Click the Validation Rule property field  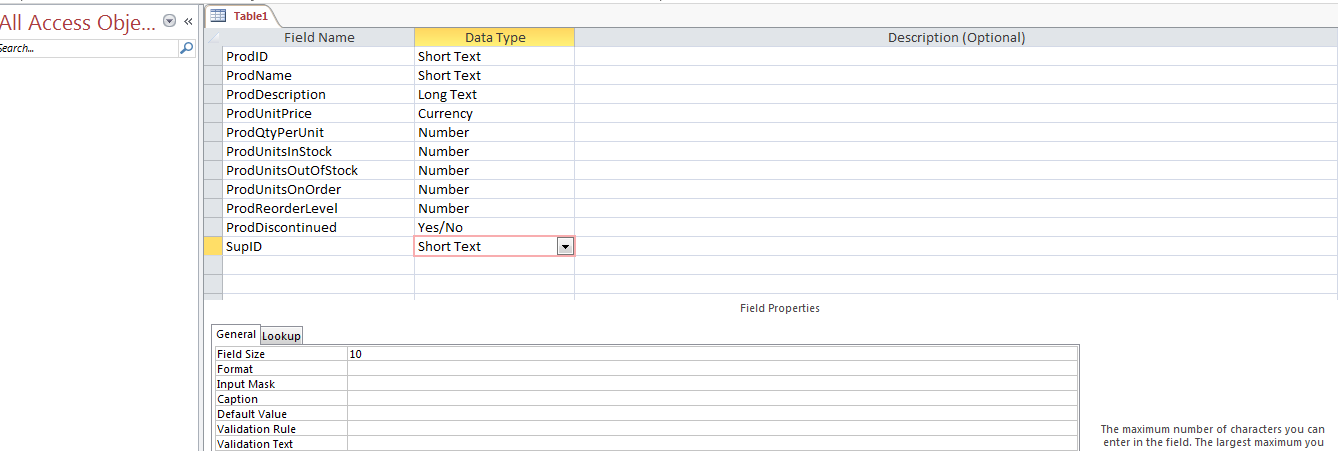712,429
